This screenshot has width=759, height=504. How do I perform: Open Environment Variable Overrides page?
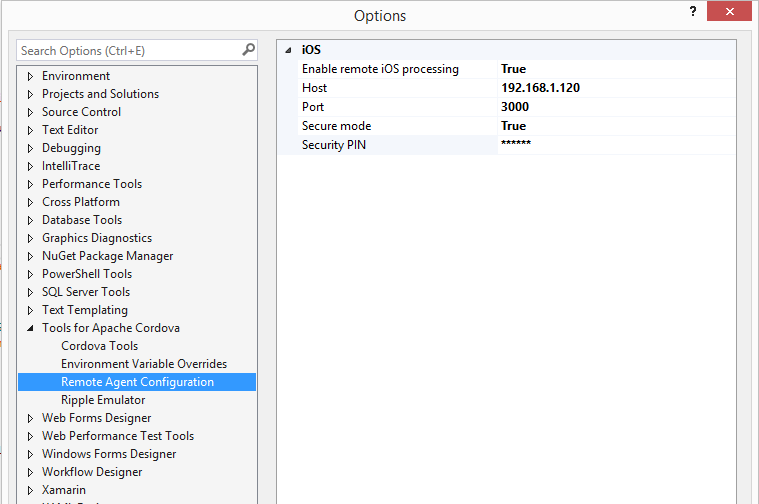coord(143,364)
